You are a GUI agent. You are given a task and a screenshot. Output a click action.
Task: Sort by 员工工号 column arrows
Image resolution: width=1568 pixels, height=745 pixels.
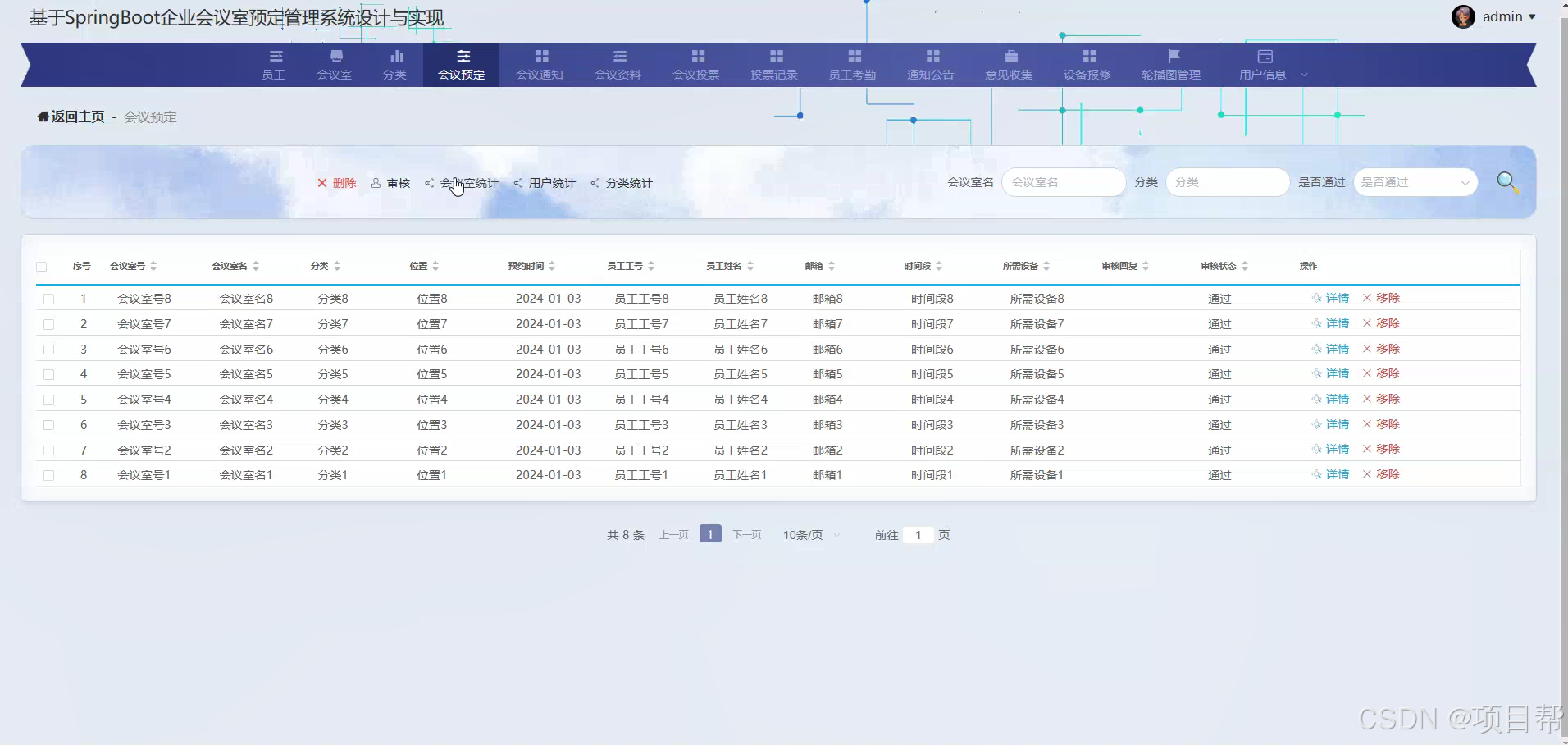651,266
